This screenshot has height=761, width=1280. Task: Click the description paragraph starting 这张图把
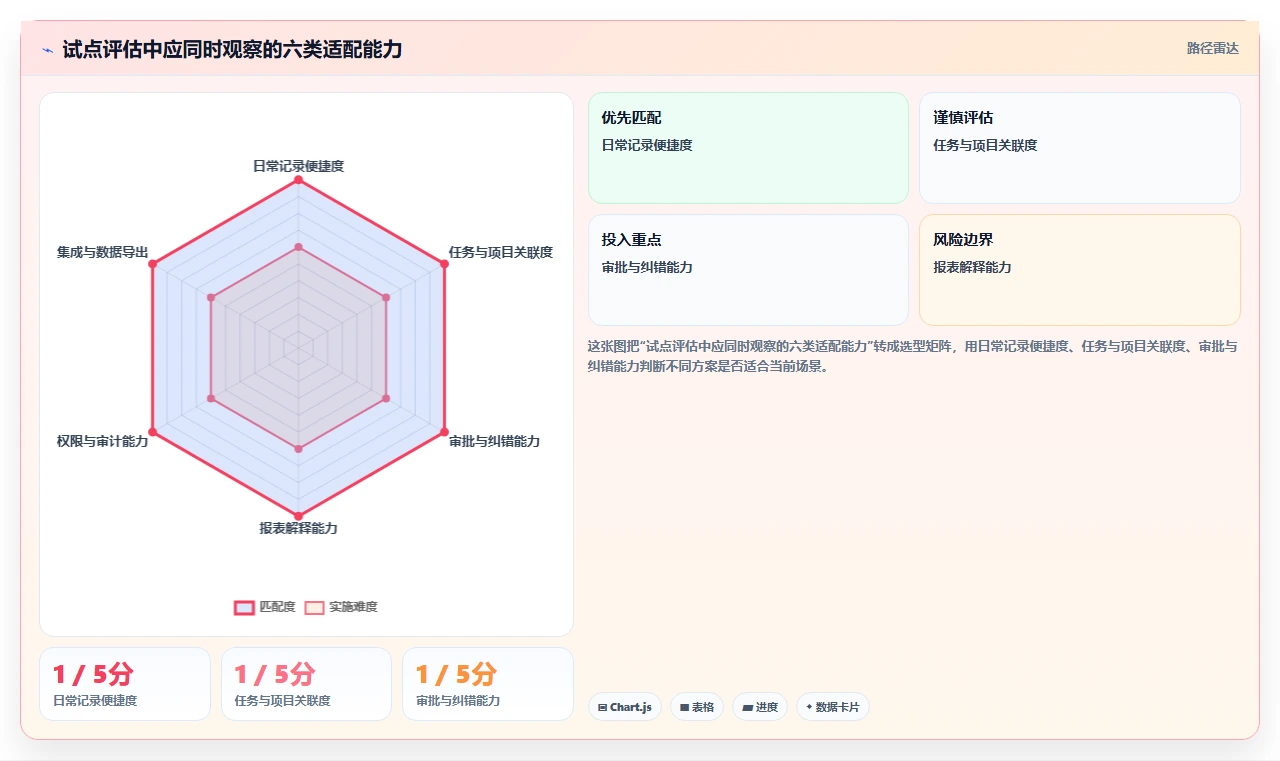913,356
